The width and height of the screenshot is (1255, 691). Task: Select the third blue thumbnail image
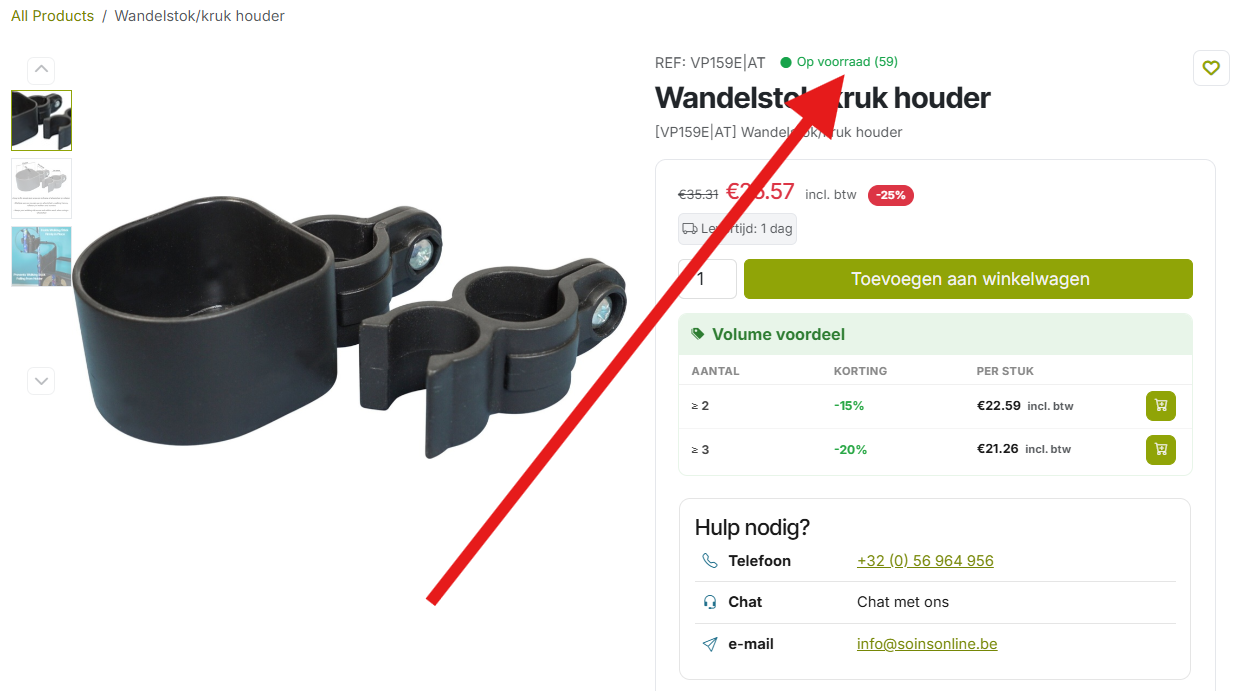pyautogui.click(x=41, y=257)
